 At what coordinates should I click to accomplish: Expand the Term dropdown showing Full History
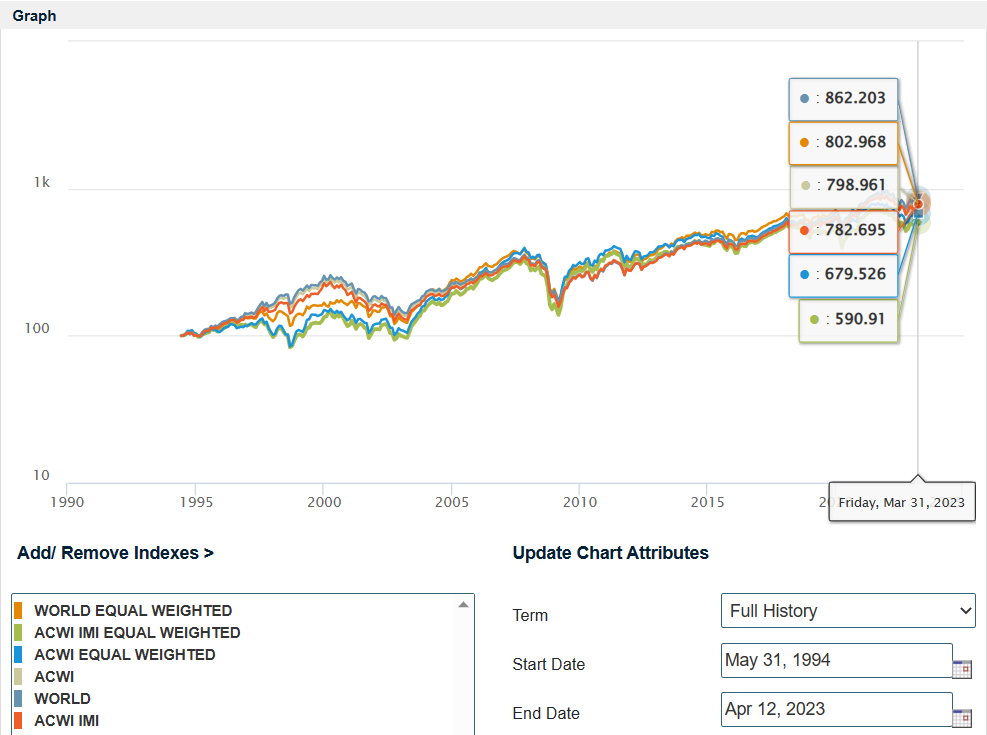(x=847, y=610)
